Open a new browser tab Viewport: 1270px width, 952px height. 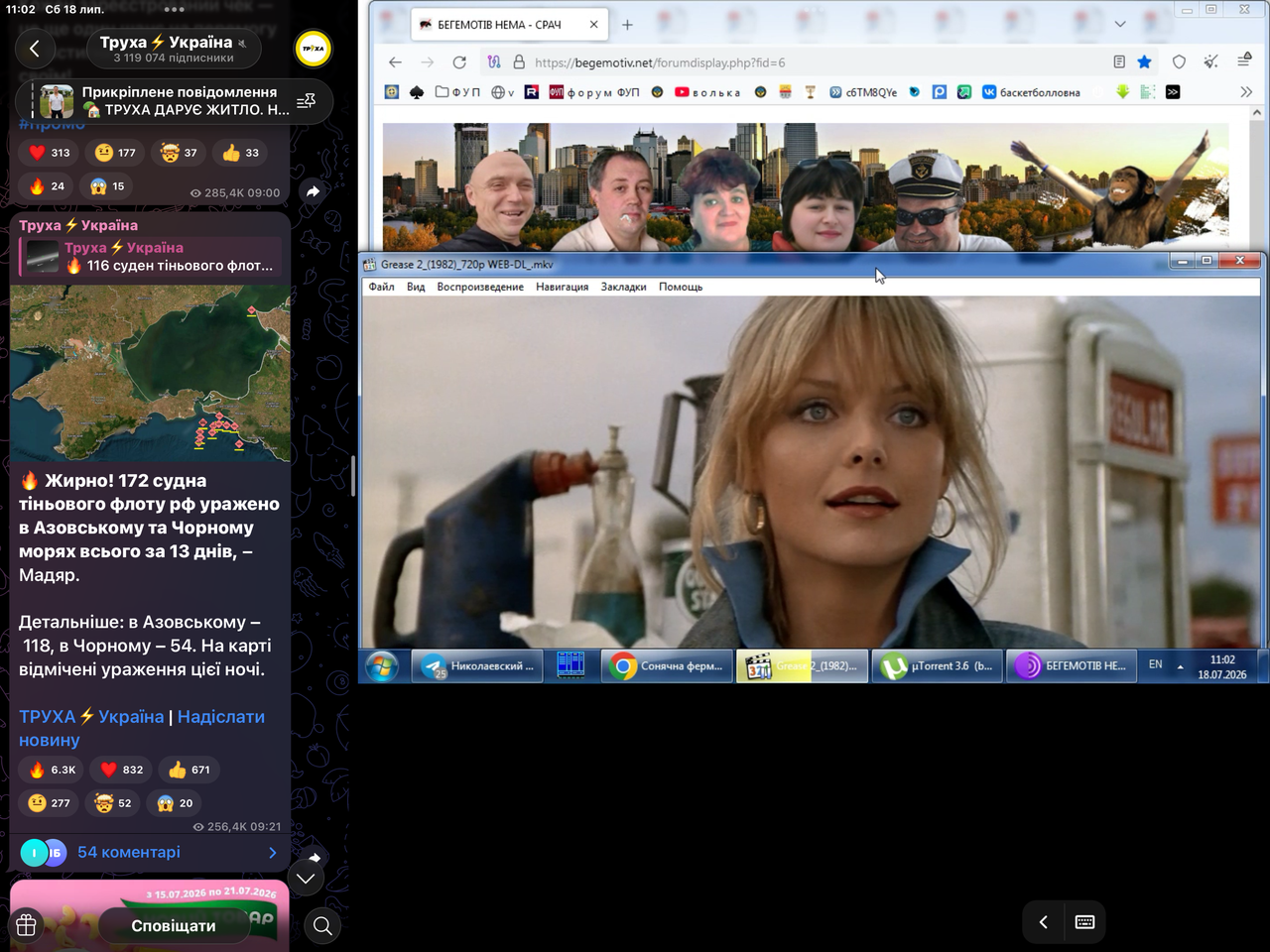(x=627, y=25)
